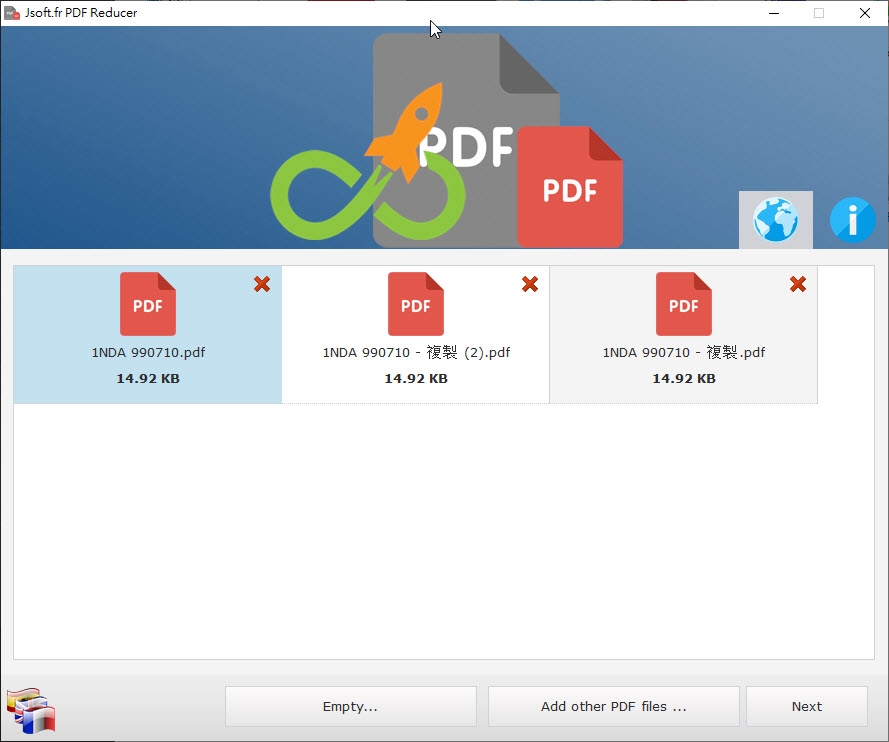
Task: Click 14.92 KB size under 複製.pdf
Action: 684,379
